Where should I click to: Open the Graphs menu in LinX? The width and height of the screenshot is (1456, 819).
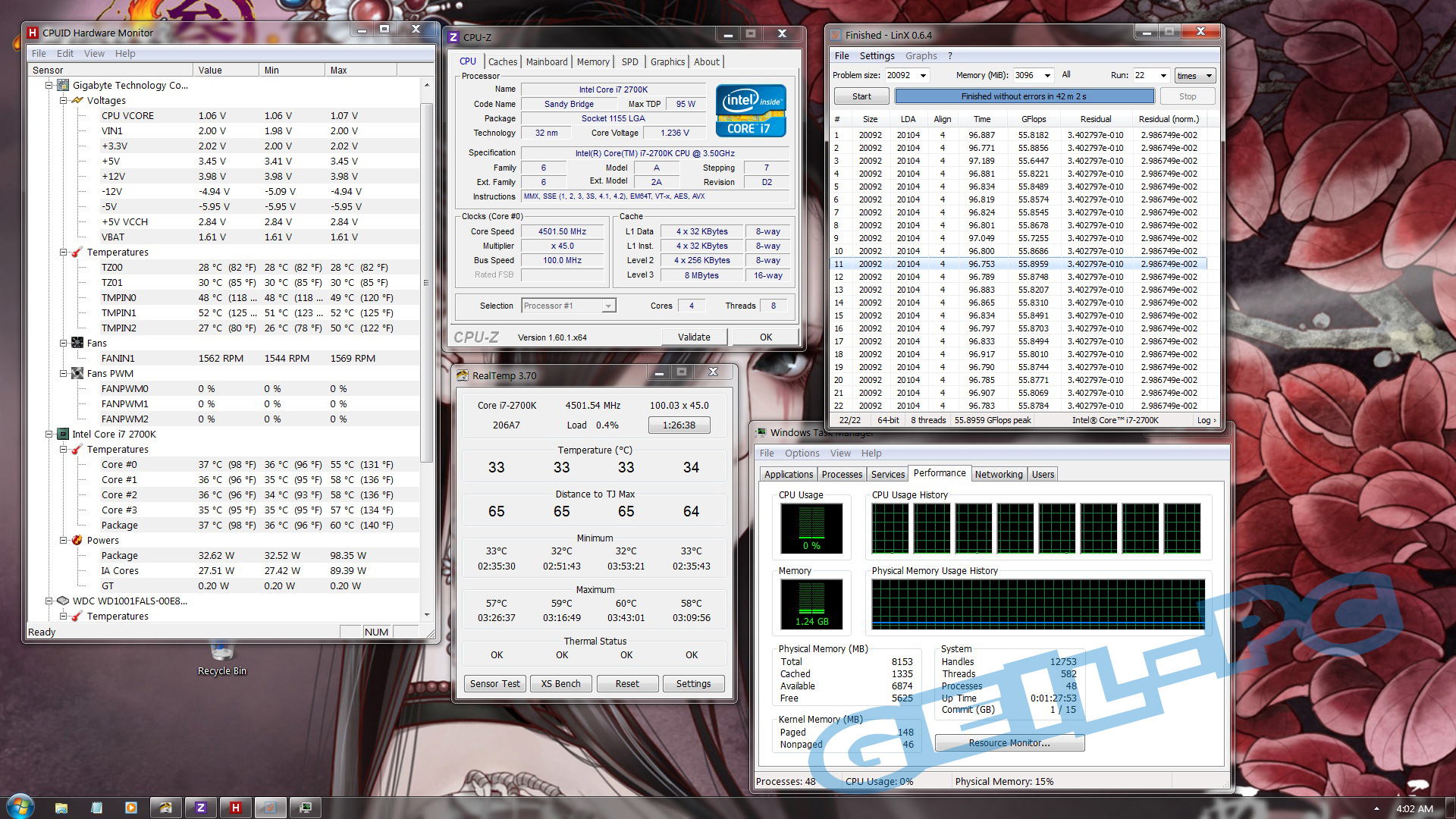point(921,55)
